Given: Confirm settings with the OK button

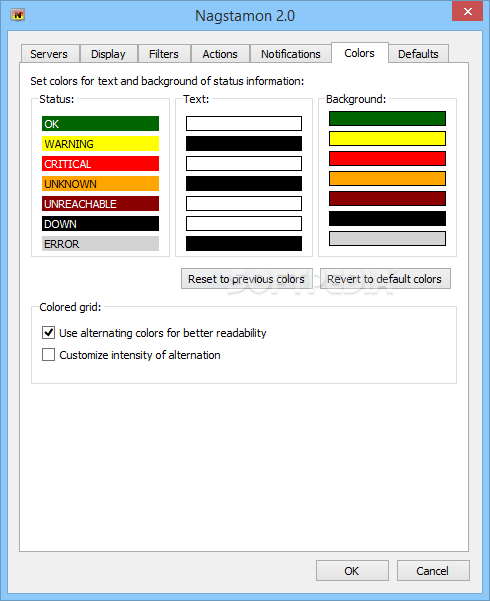Looking at the screenshot, I should (352, 571).
